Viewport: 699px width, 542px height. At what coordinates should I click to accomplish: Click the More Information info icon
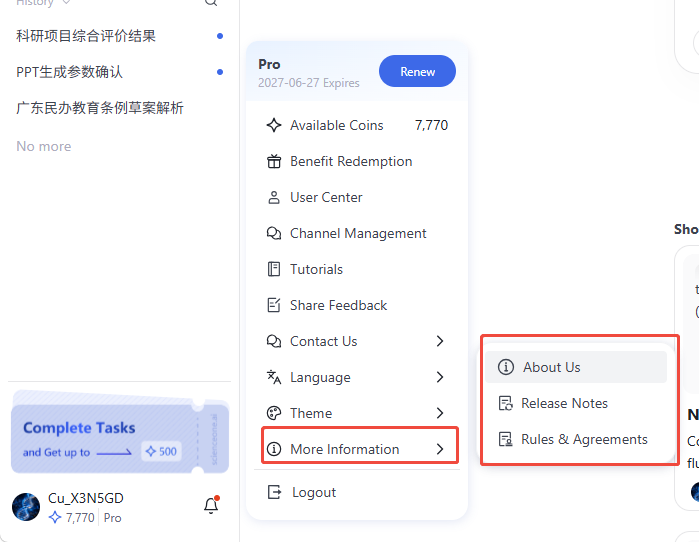pyautogui.click(x=274, y=449)
